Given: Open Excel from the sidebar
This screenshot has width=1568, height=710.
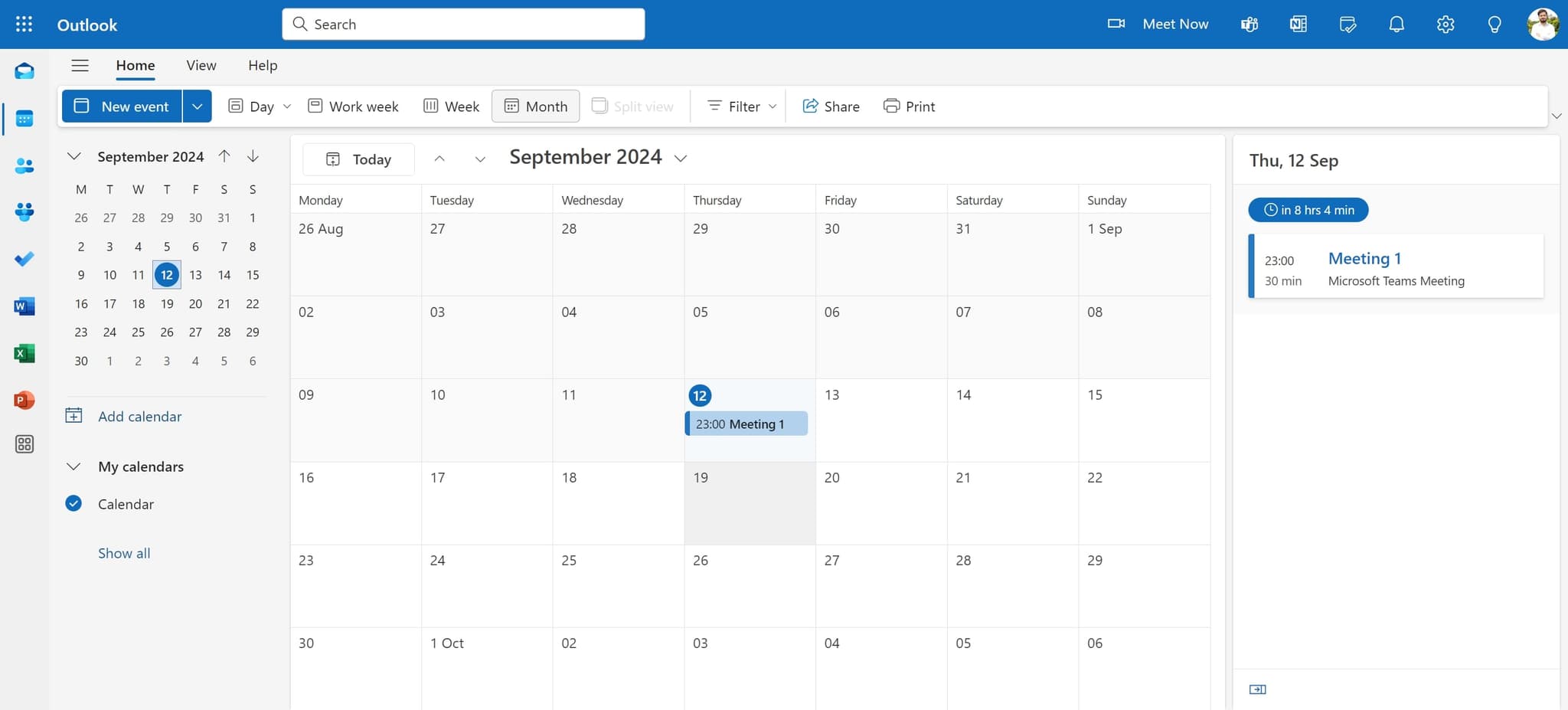Looking at the screenshot, I should click(x=24, y=353).
